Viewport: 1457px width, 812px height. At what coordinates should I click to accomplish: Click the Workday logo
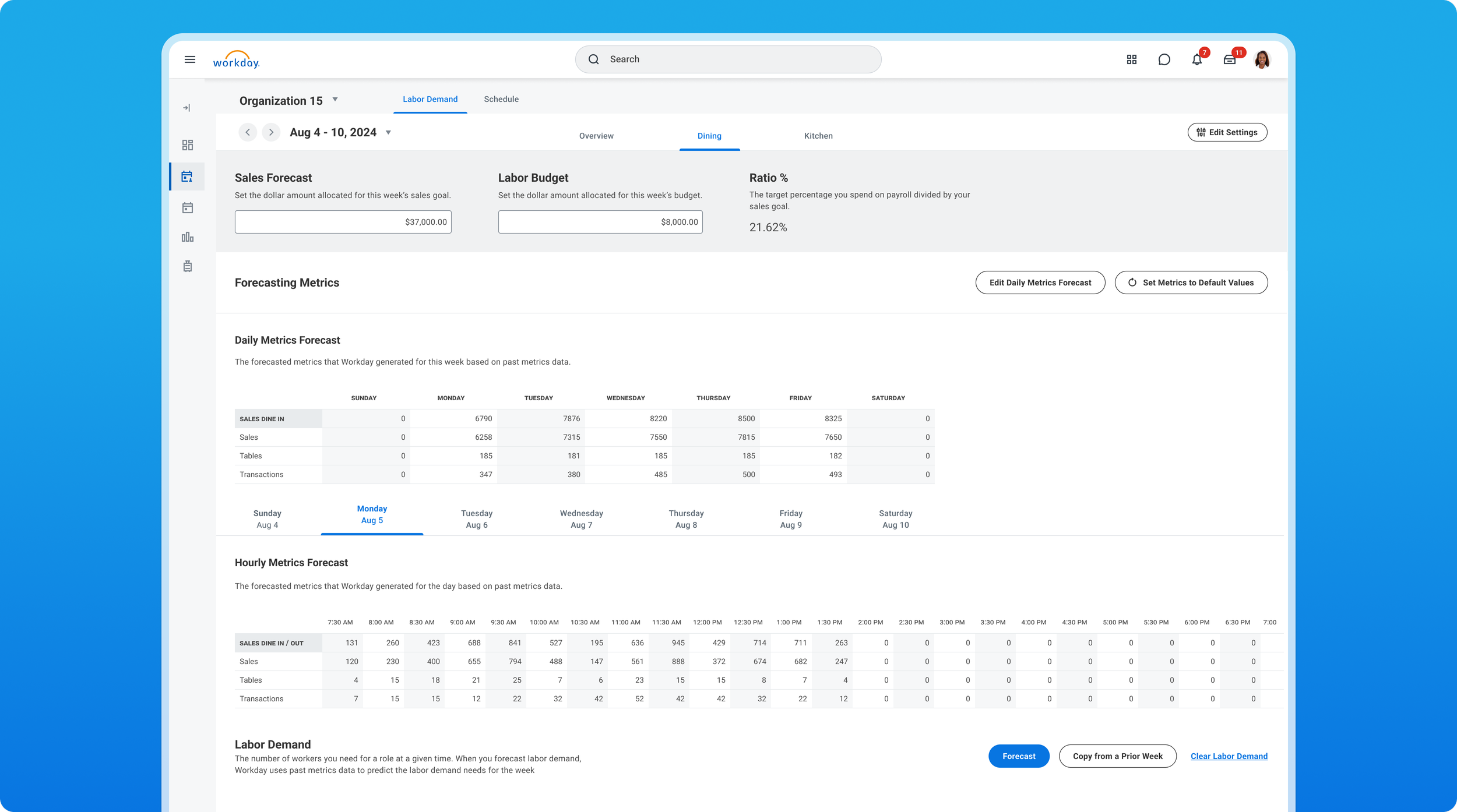click(236, 59)
